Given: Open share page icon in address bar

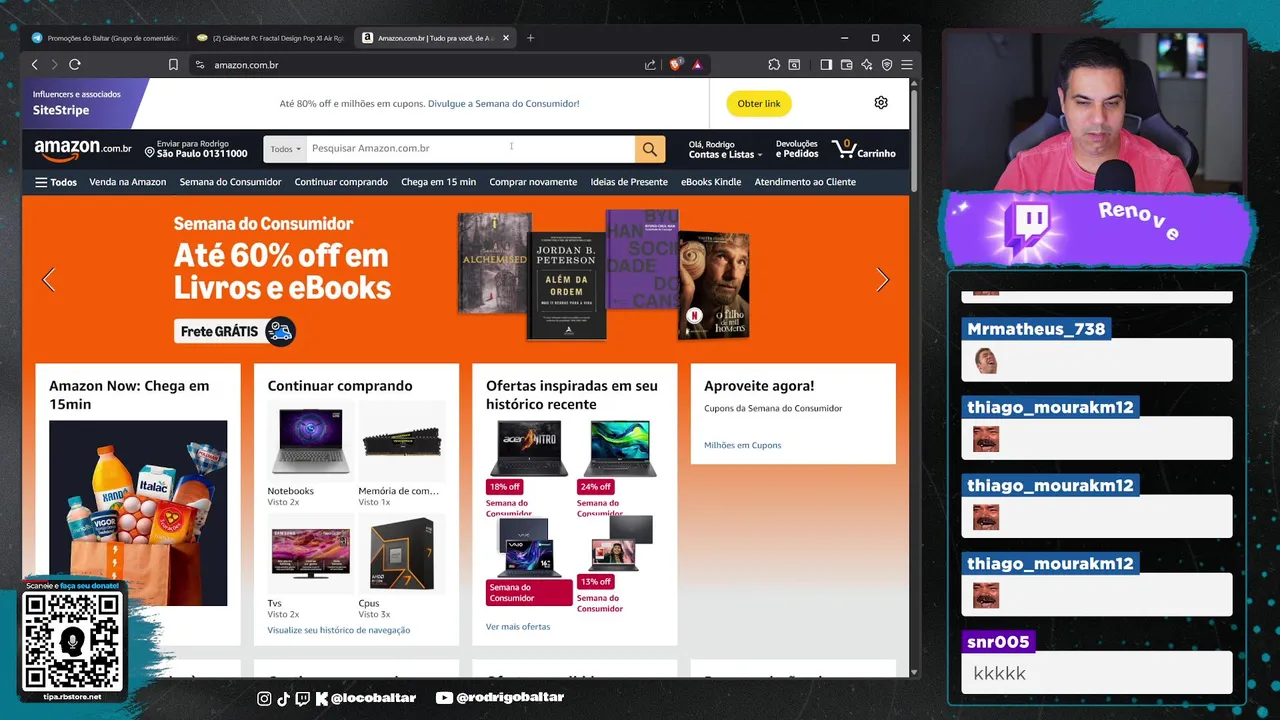Looking at the screenshot, I should [x=650, y=65].
